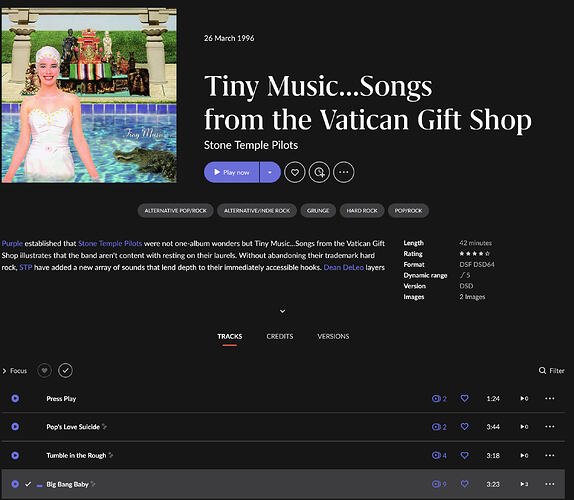Open the Purple album link
The height and width of the screenshot is (500, 574).
[12, 243]
